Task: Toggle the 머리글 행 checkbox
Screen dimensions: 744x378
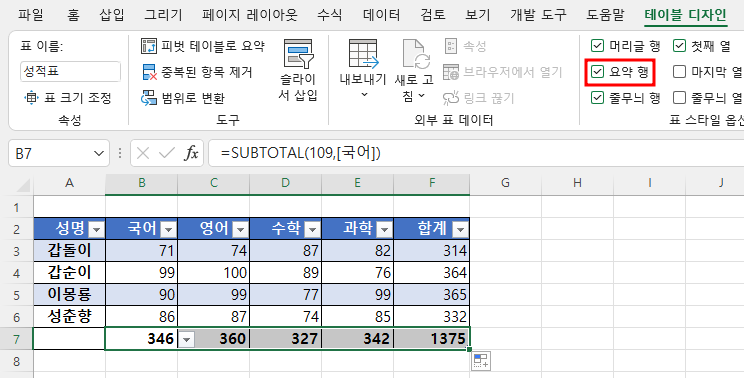Action: point(597,46)
